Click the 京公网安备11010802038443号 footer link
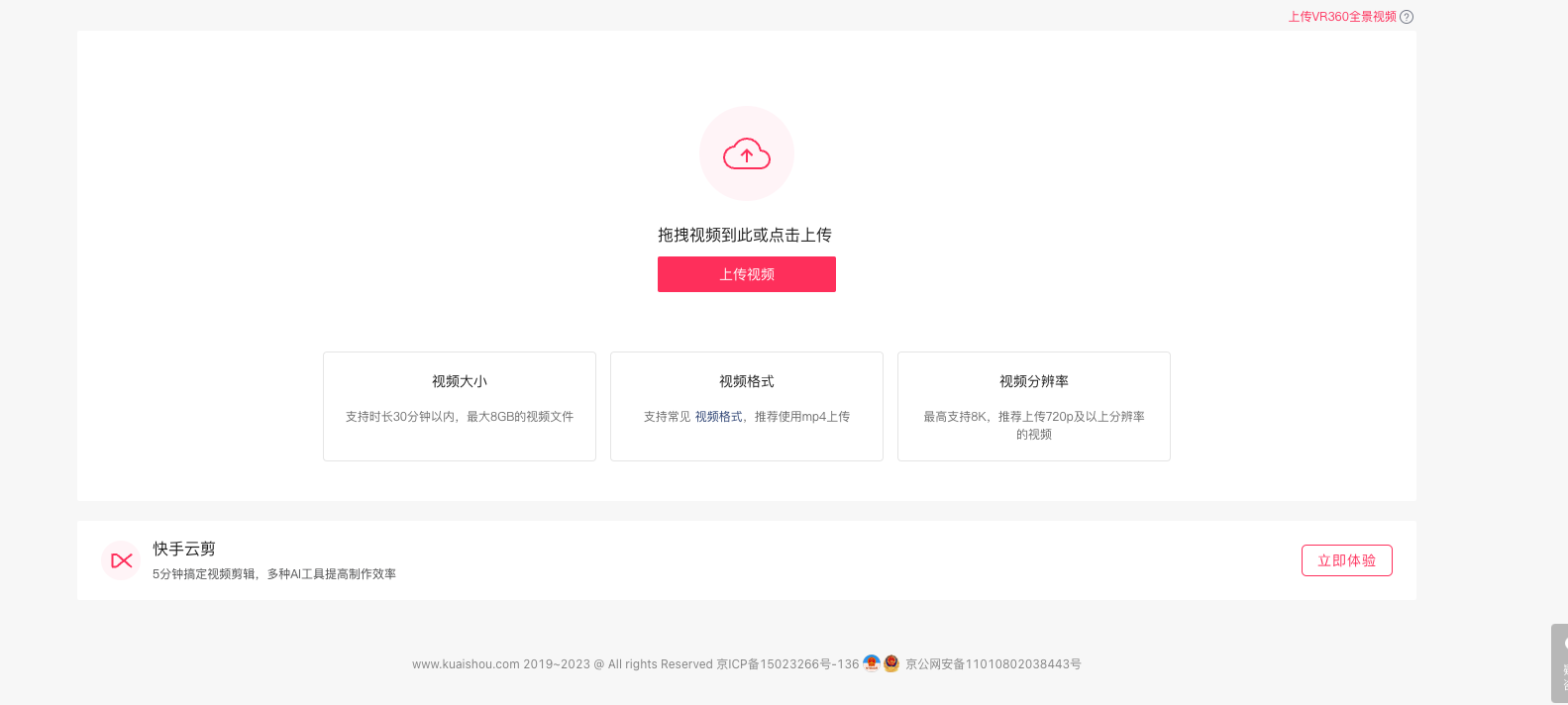 [993, 664]
